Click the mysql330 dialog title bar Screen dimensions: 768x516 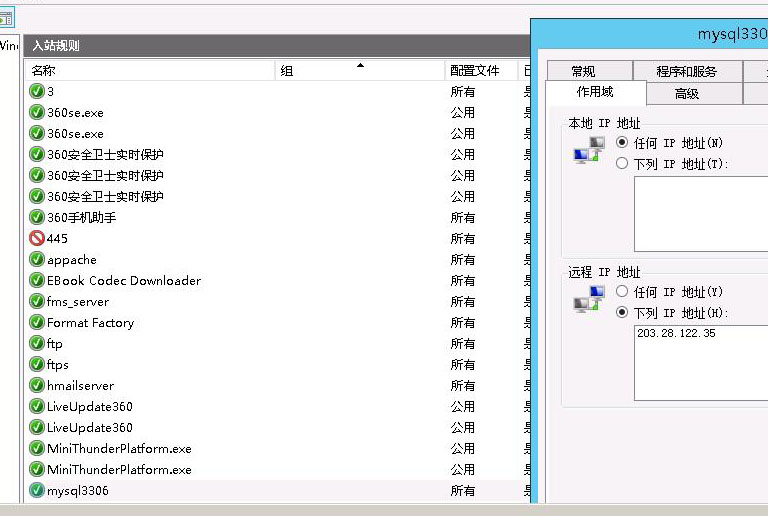(x=649, y=34)
